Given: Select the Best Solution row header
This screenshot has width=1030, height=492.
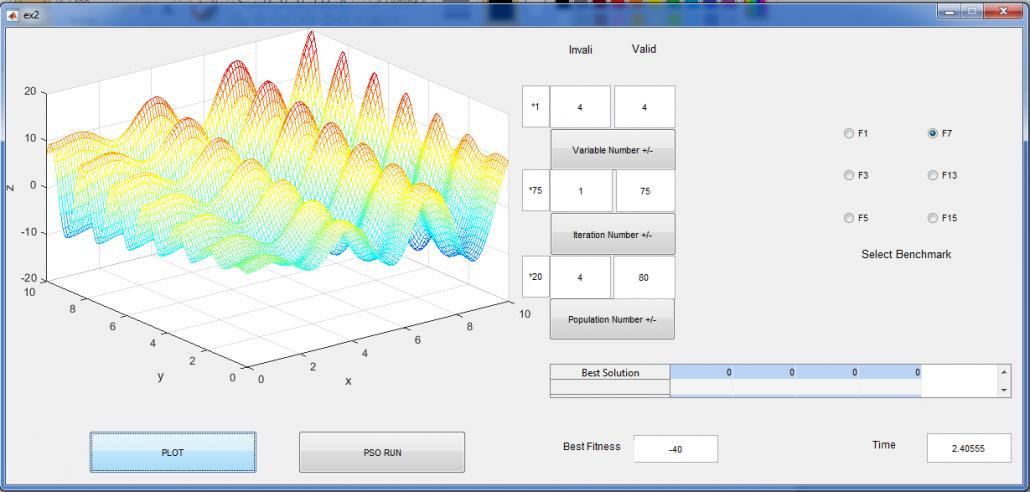Looking at the screenshot, I should (x=610, y=373).
